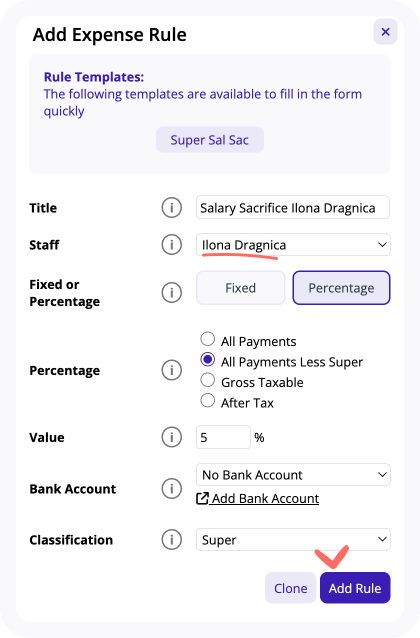The height and width of the screenshot is (638, 420).
Task: Expand the No Bank Account dropdown
Action: coord(293,474)
